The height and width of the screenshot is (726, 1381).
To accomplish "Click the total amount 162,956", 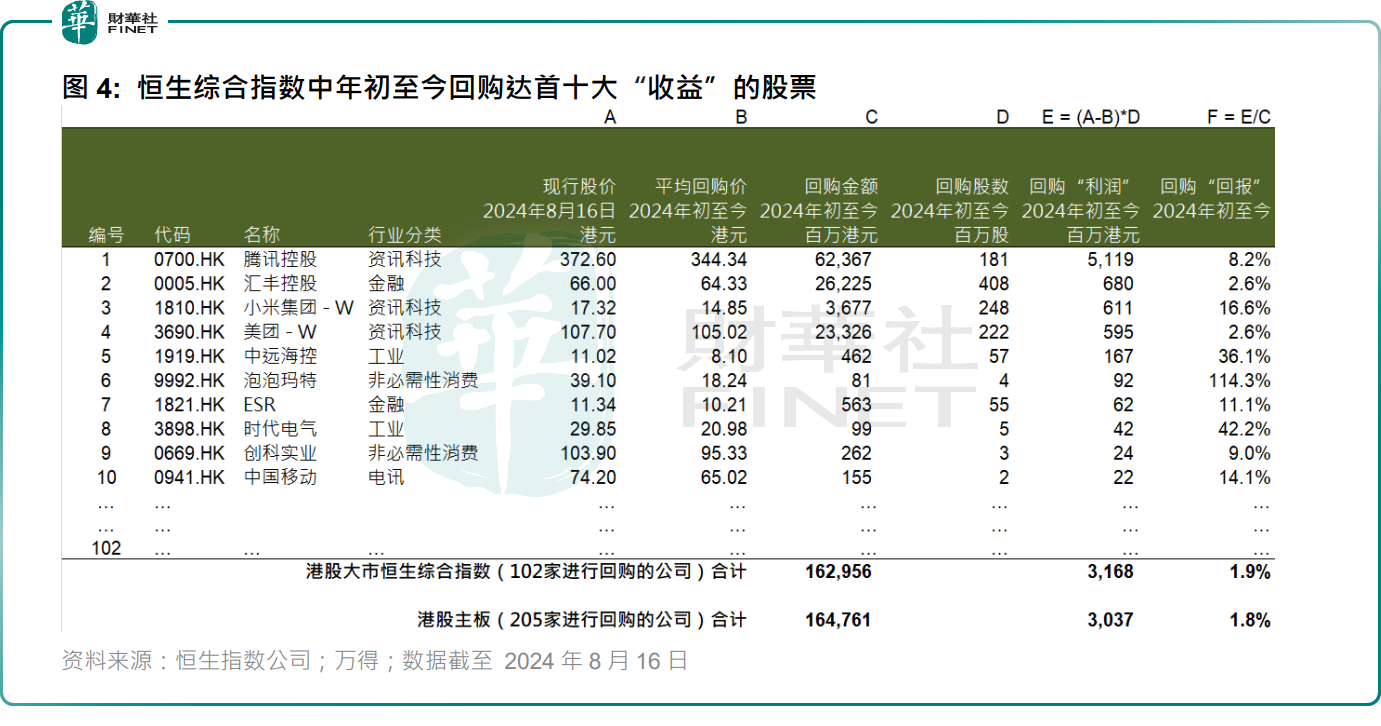I will pos(838,572).
